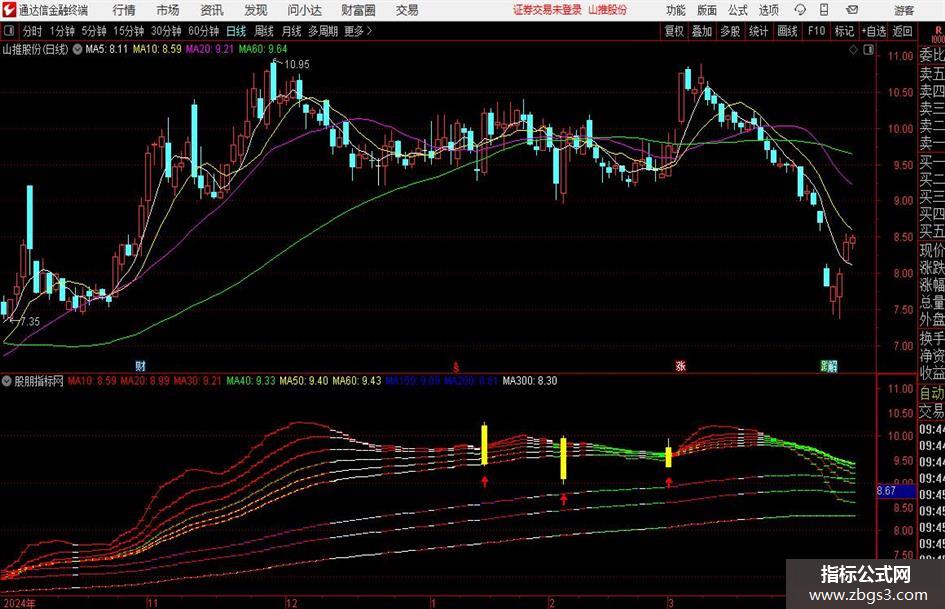The width and height of the screenshot is (945, 609).
Task: Switch to 分时 chart tab
Action: (x=32, y=31)
